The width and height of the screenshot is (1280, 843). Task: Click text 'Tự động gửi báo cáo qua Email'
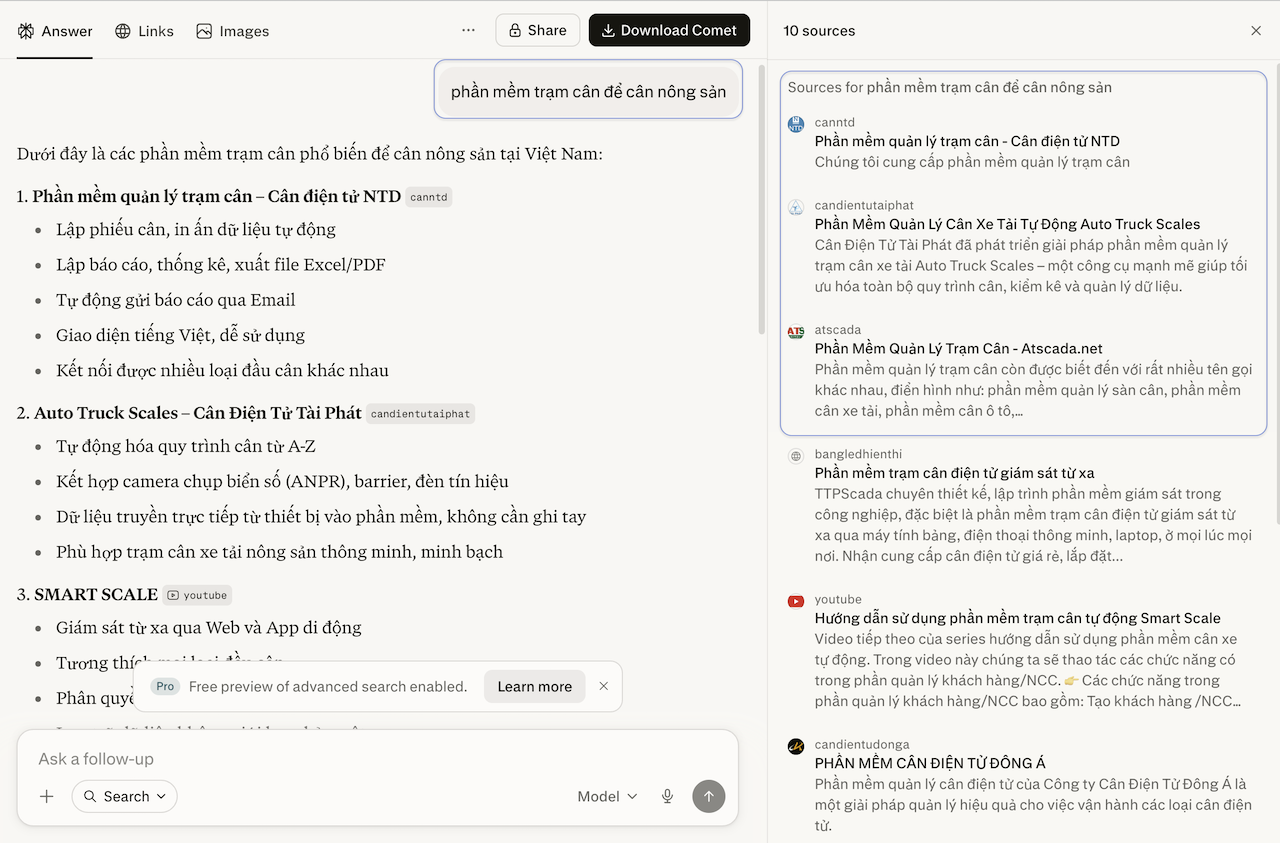pos(176,300)
